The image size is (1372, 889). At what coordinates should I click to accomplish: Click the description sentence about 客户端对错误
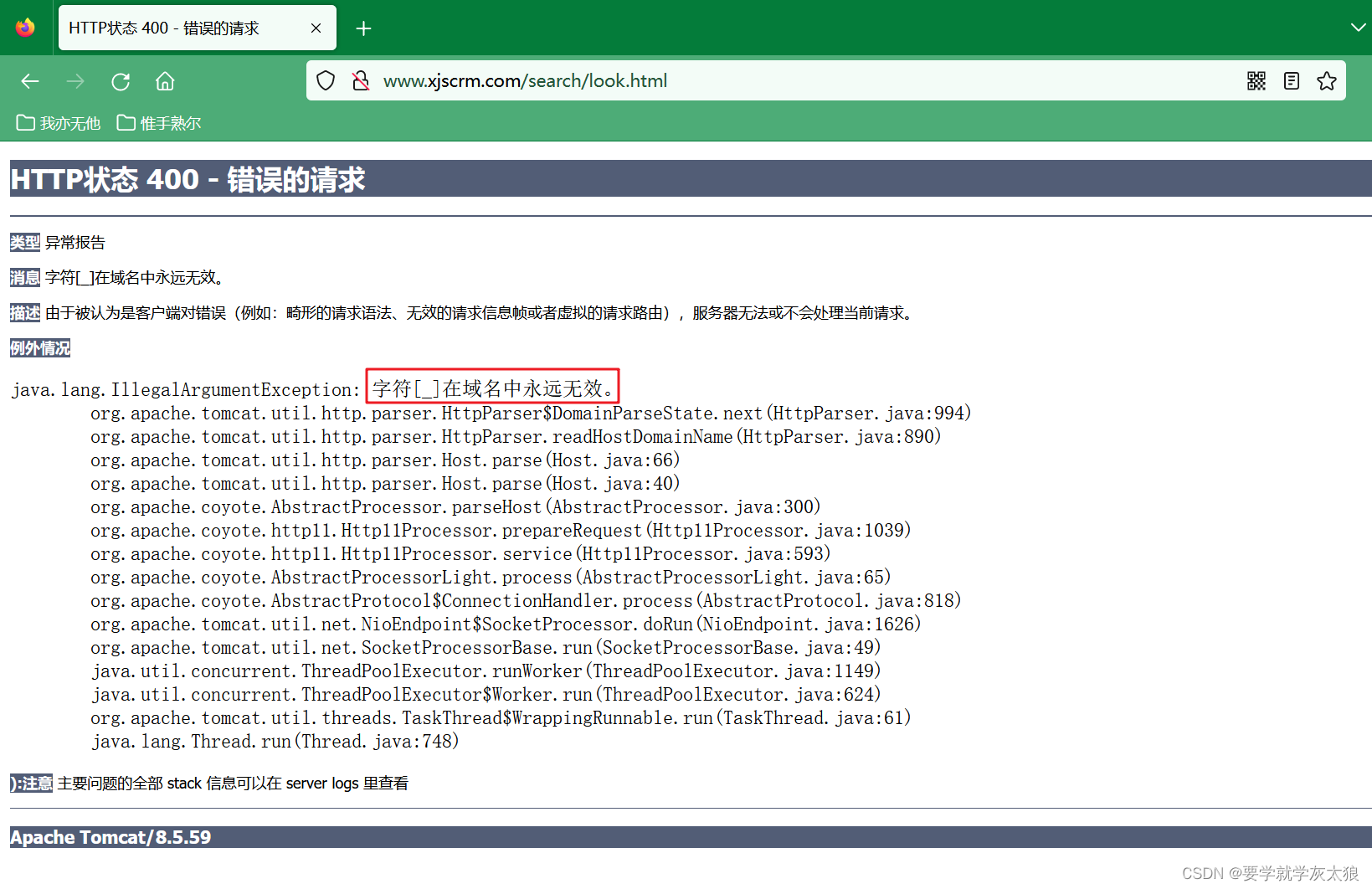coord(481,313)
